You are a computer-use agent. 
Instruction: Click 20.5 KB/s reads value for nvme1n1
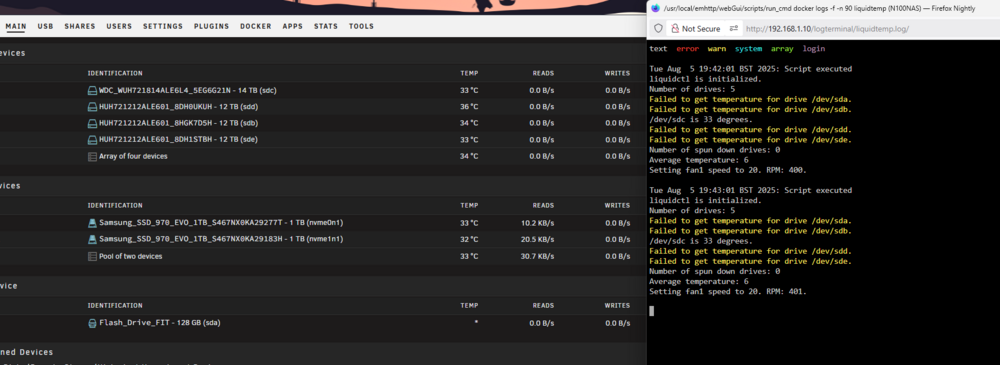[538, 239]
